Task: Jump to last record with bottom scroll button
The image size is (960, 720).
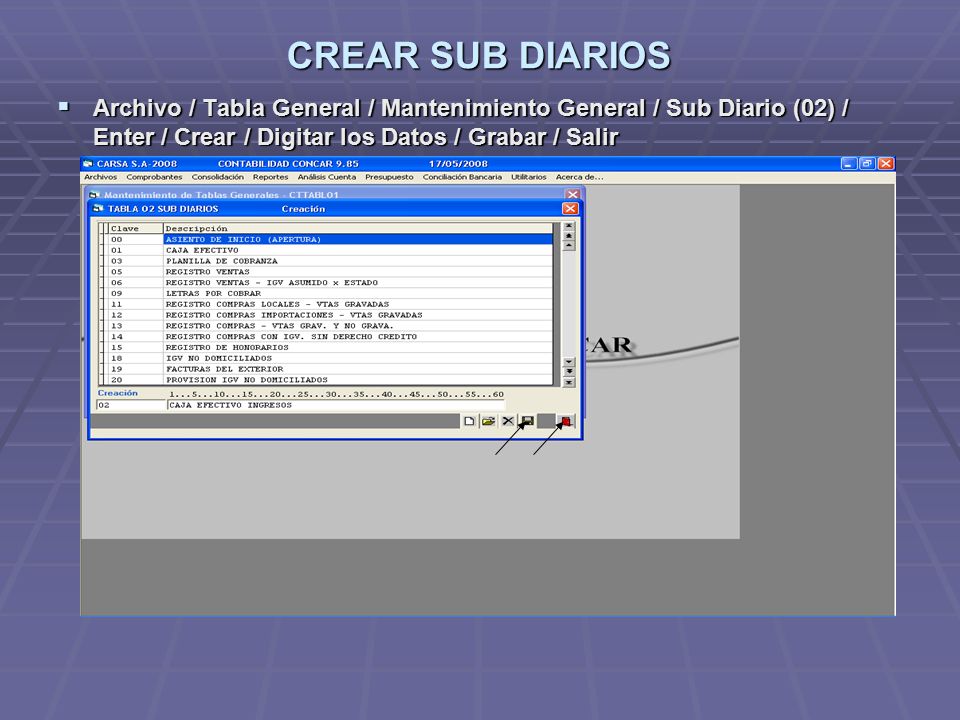Action: click(569, 382)
